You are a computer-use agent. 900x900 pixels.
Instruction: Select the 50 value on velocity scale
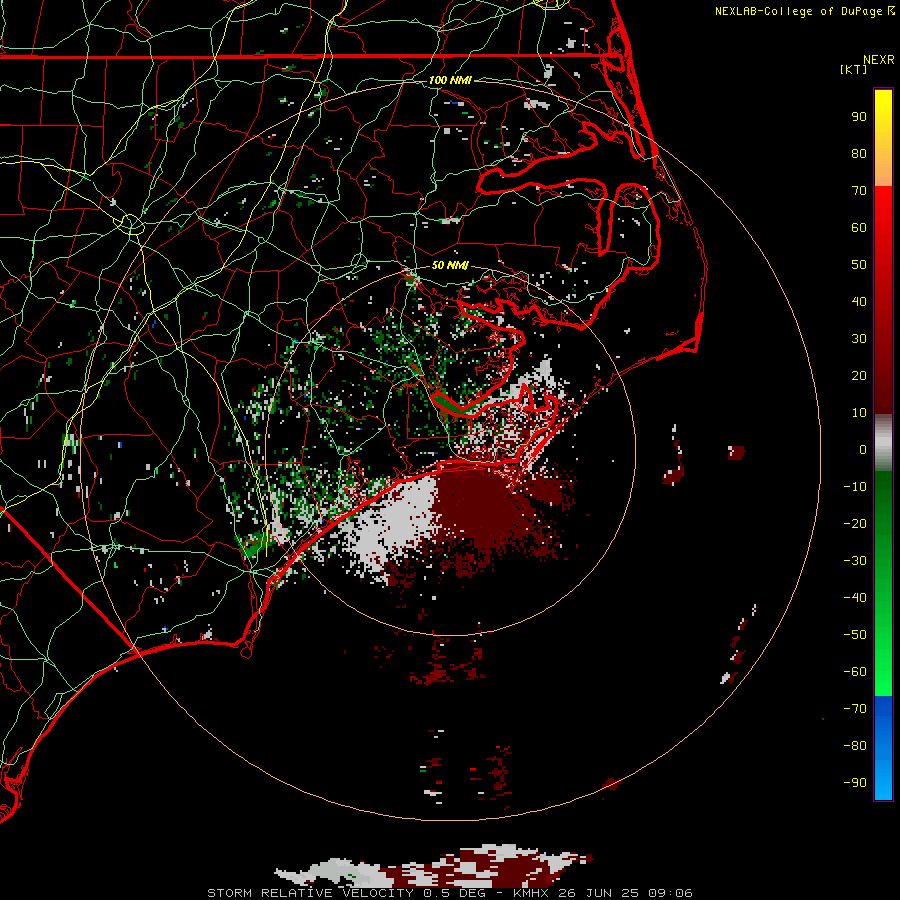[859, 265]
